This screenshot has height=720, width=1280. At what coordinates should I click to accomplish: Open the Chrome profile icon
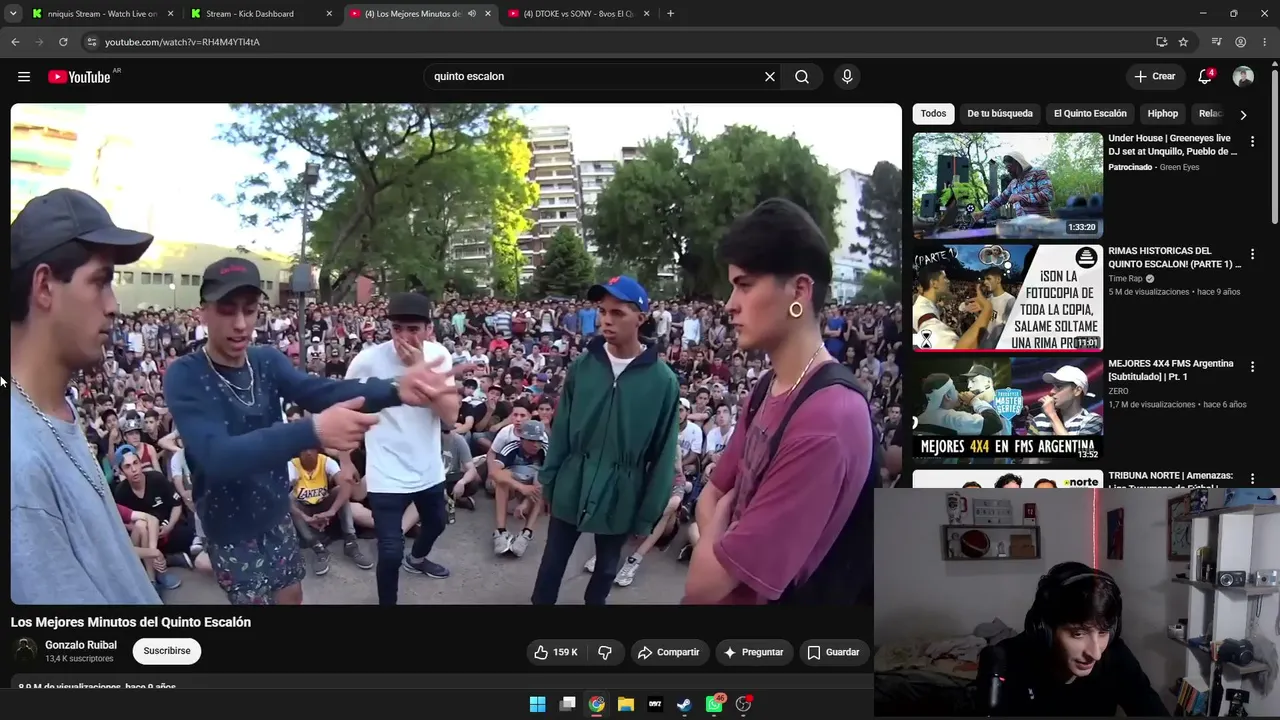(1240, 42)
